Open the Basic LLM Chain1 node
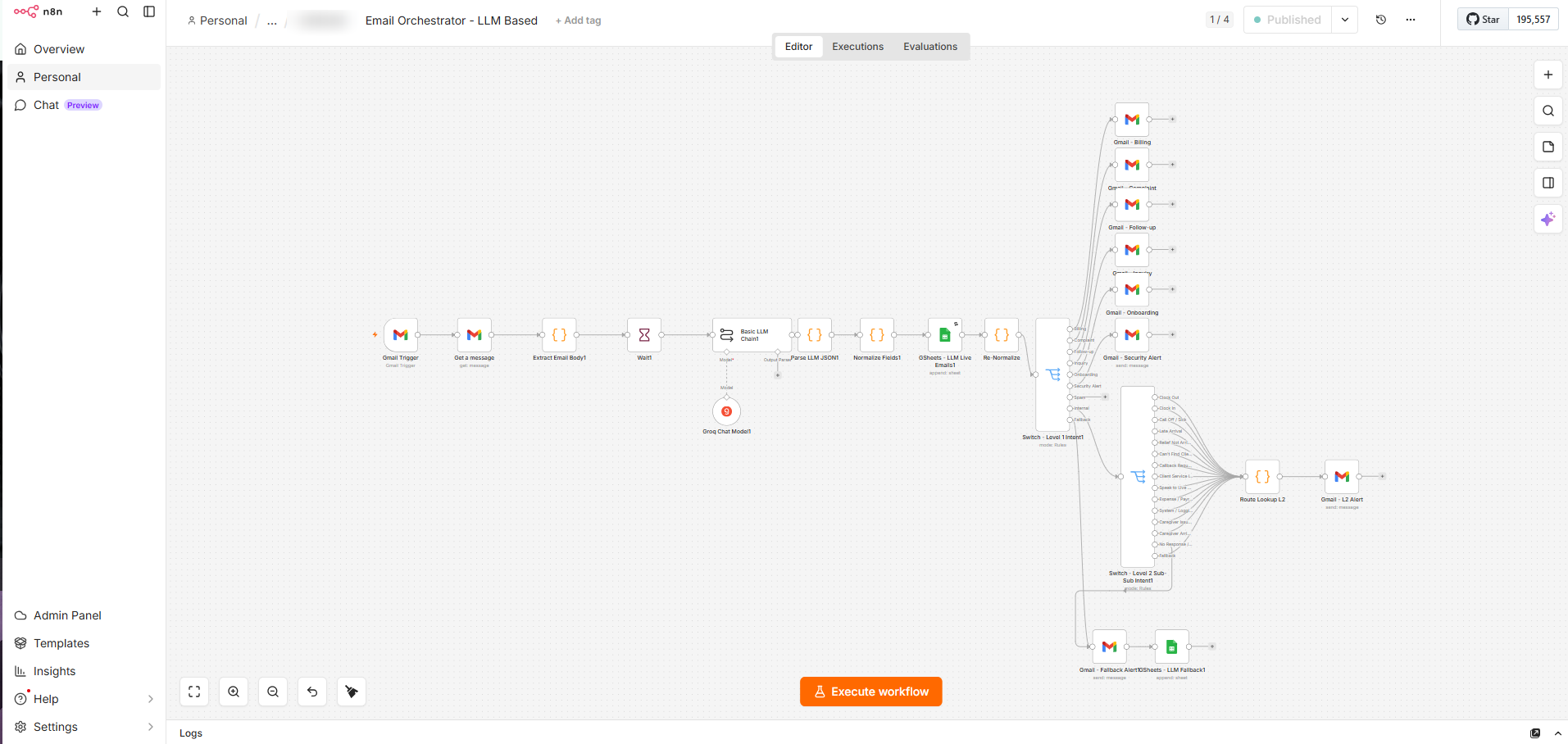 click(752, 335)
